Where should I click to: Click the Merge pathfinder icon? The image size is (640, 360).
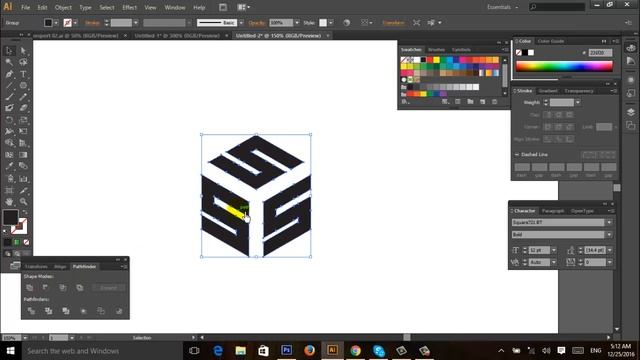[x=66, y=311]
